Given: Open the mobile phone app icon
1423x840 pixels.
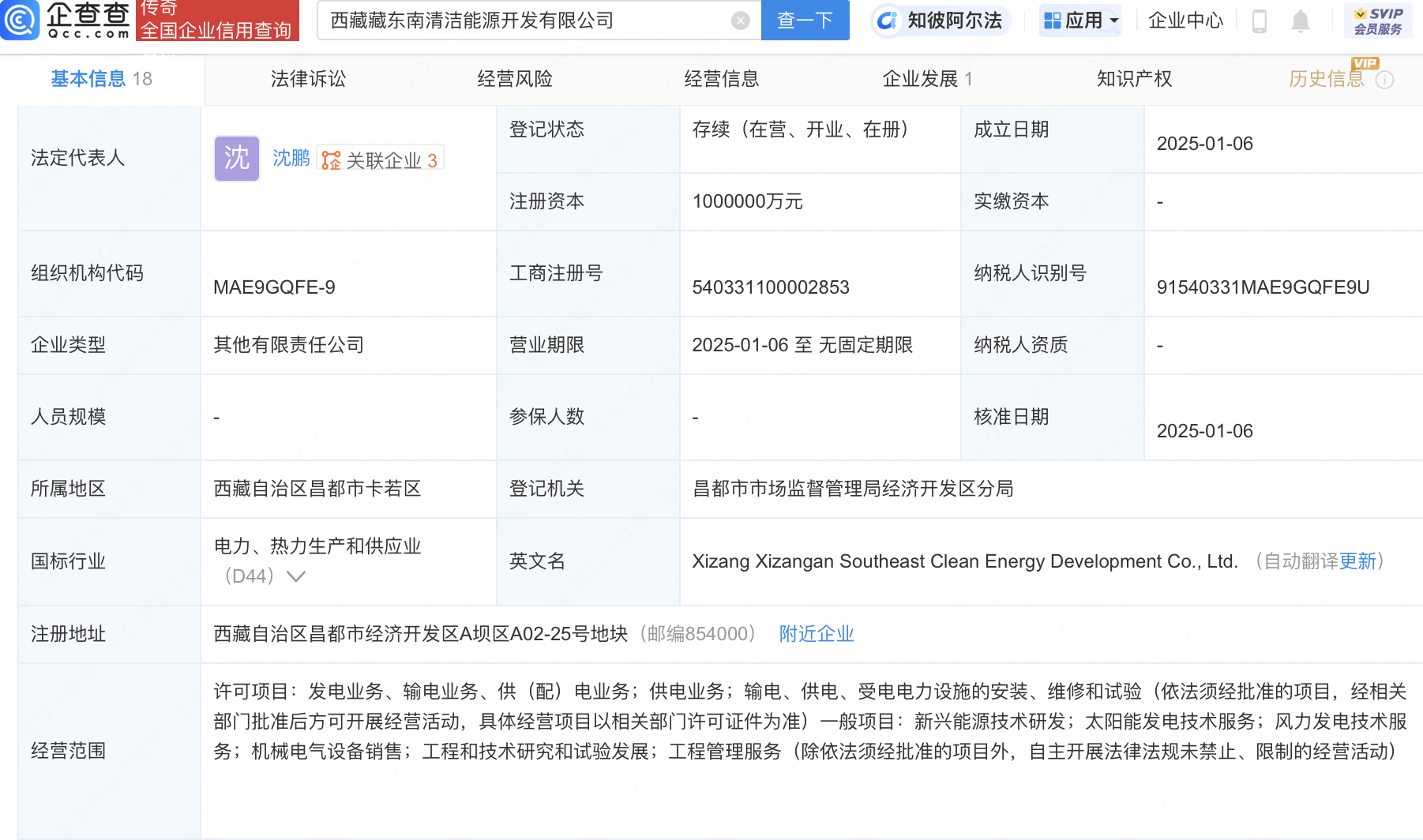Looking at the screenshot, I should [x=1260, y=21].
